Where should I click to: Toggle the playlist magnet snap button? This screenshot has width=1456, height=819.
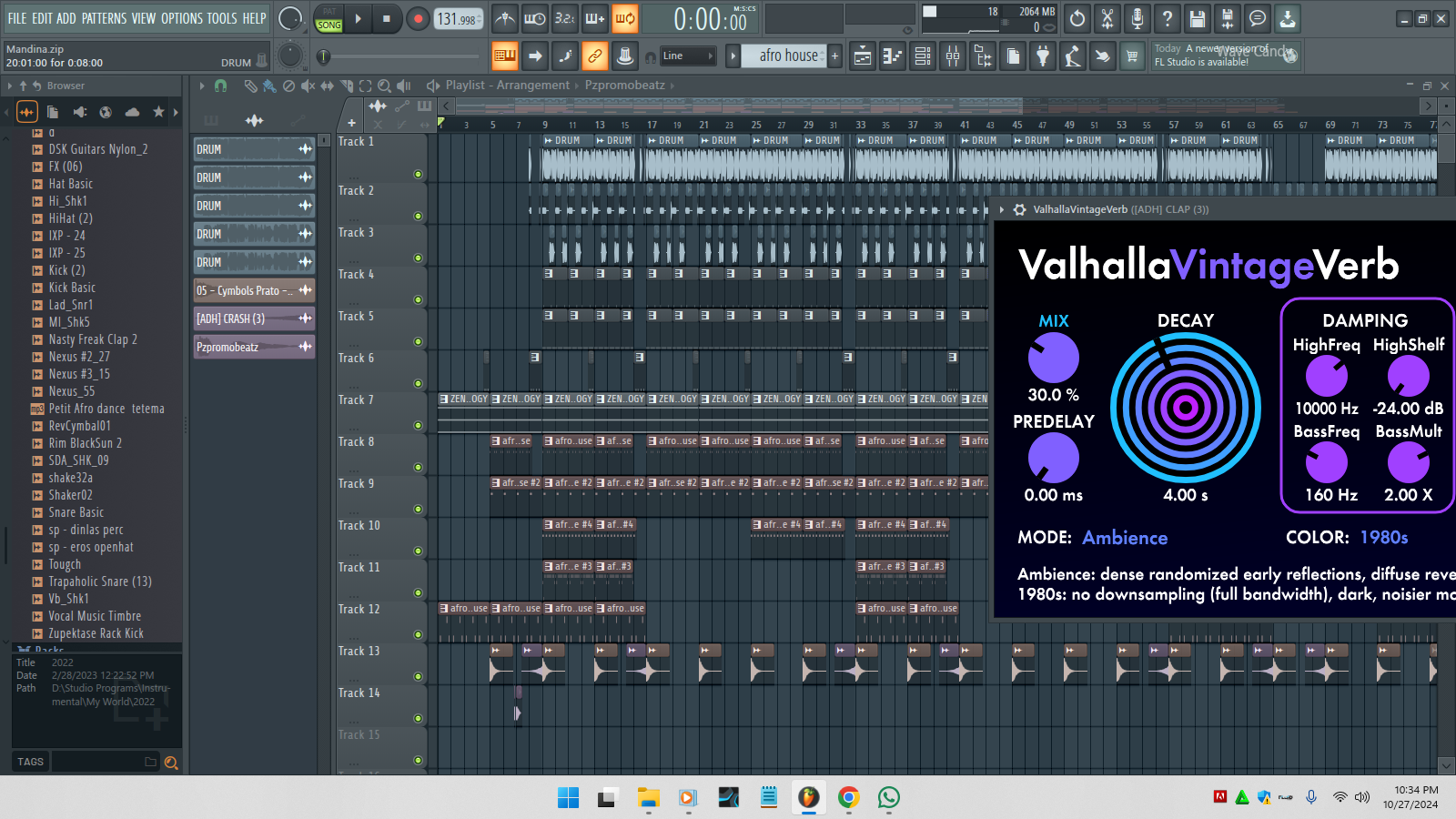coord(220,86)
